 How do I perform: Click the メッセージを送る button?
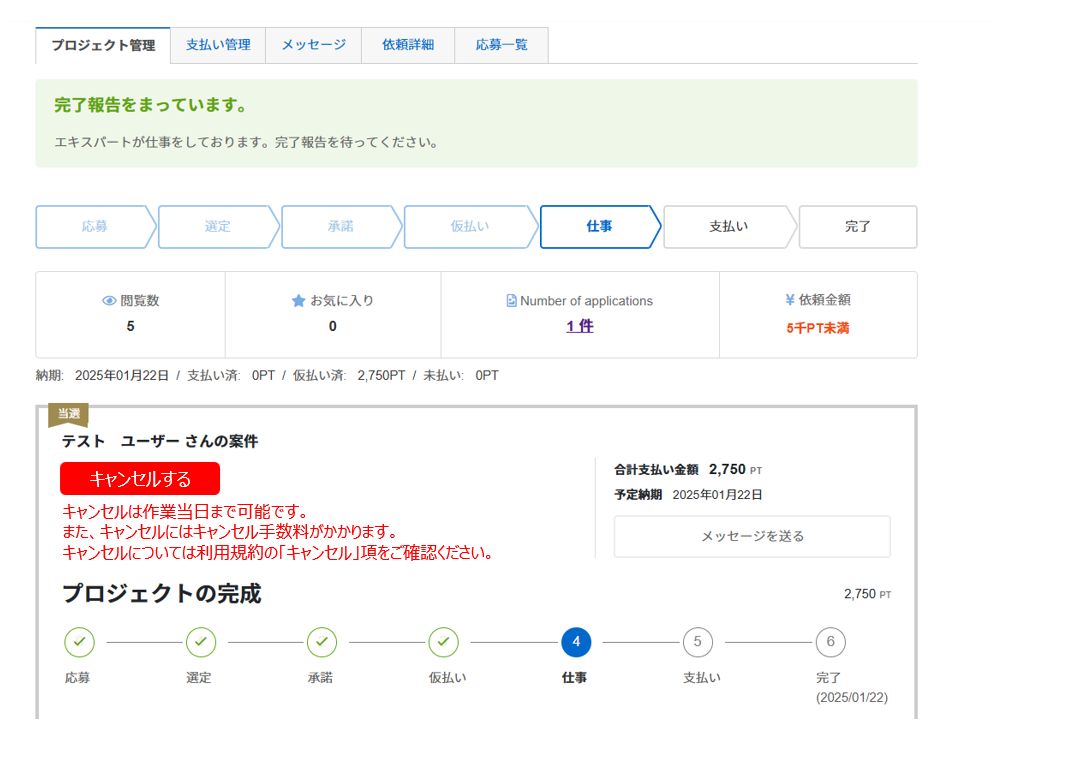click(752, 537)
